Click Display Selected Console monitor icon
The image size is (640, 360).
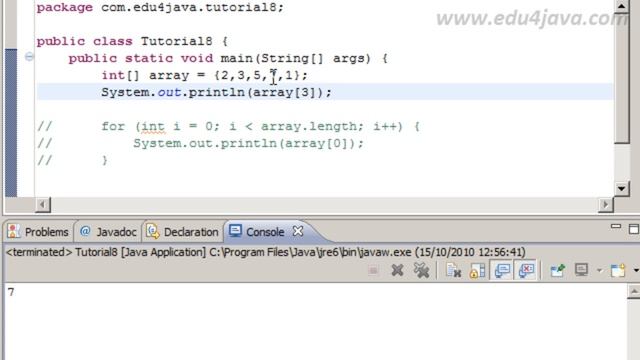[x=581, y=270]
